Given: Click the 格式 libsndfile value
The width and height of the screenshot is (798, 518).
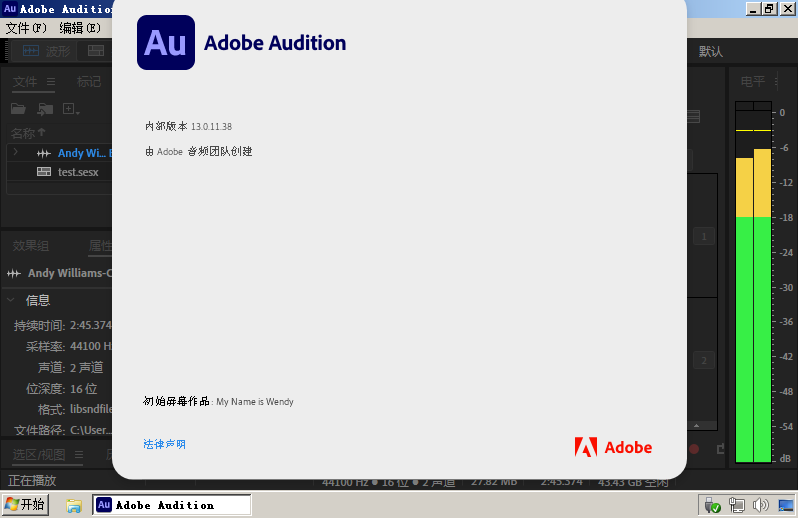Looking at the screenshot, I should coord(91,409).
